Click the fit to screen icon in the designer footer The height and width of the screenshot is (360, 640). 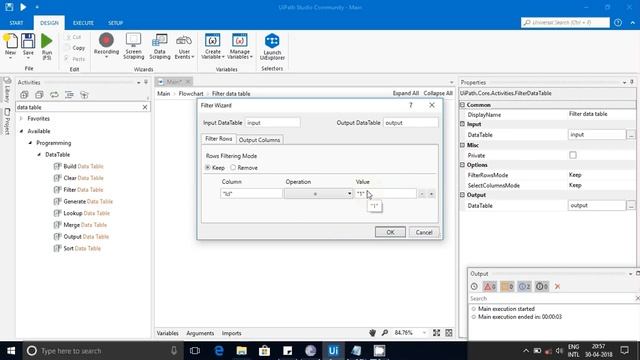coord(436,333)
